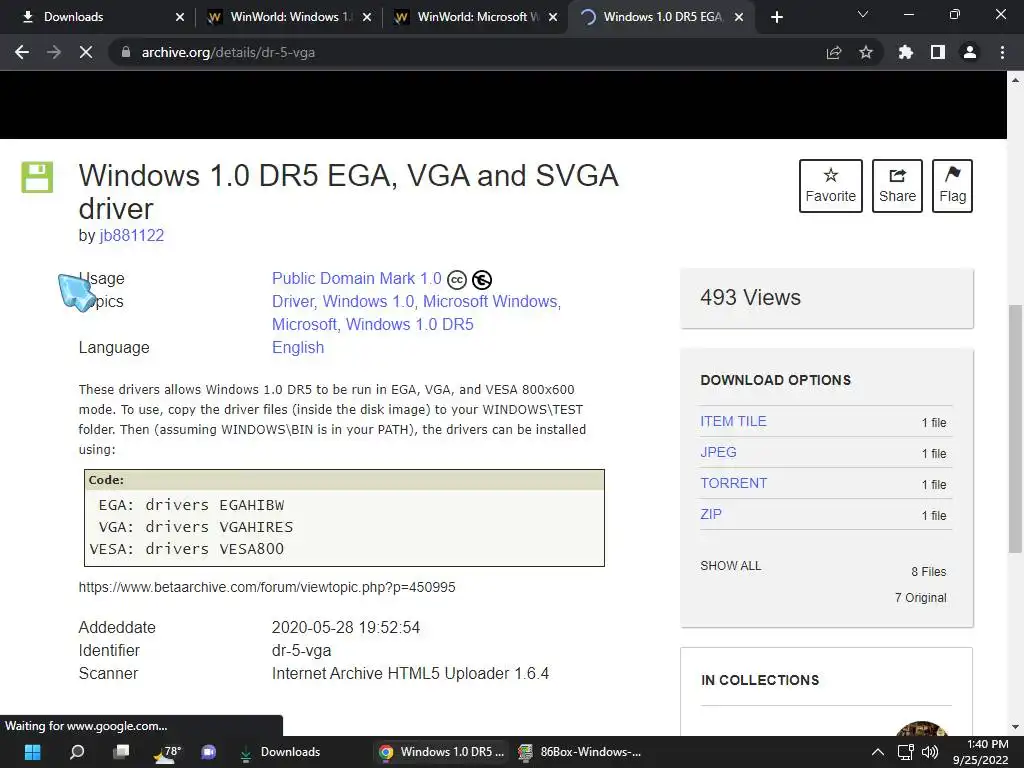Click the 493 Views counter

tap(750, 298)
